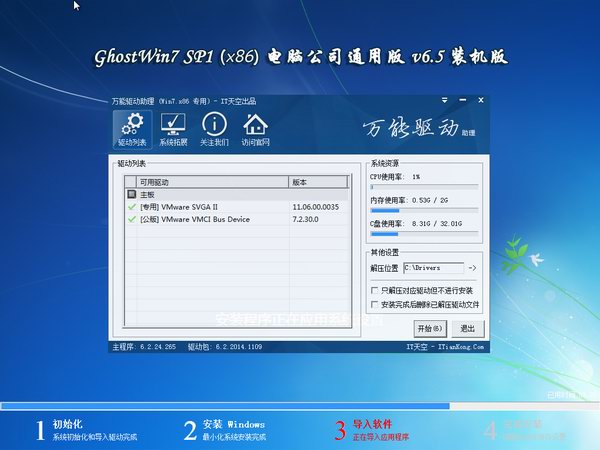Click step 2 安装 Windows label
This screenshot has width=600, height=450.
(x=234, y=424)
